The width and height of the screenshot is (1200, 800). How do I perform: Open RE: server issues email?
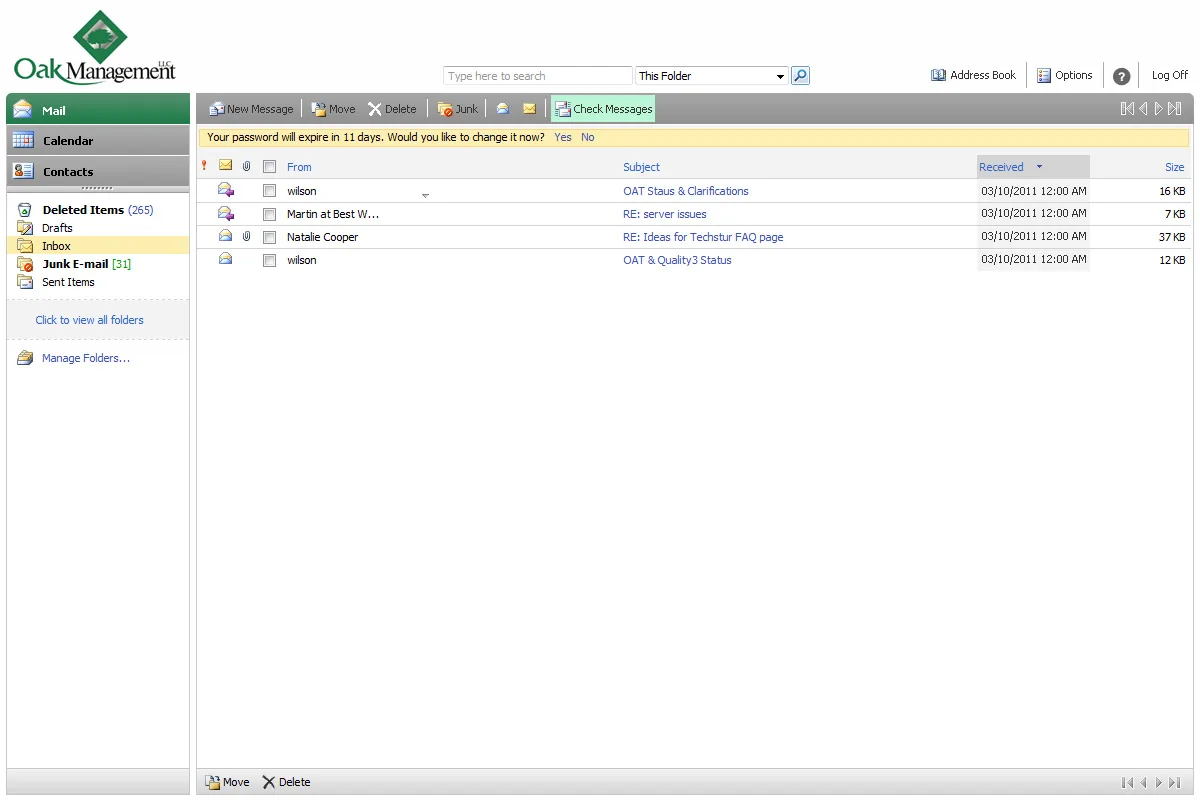pyautogui.click(x=665, y=214)
